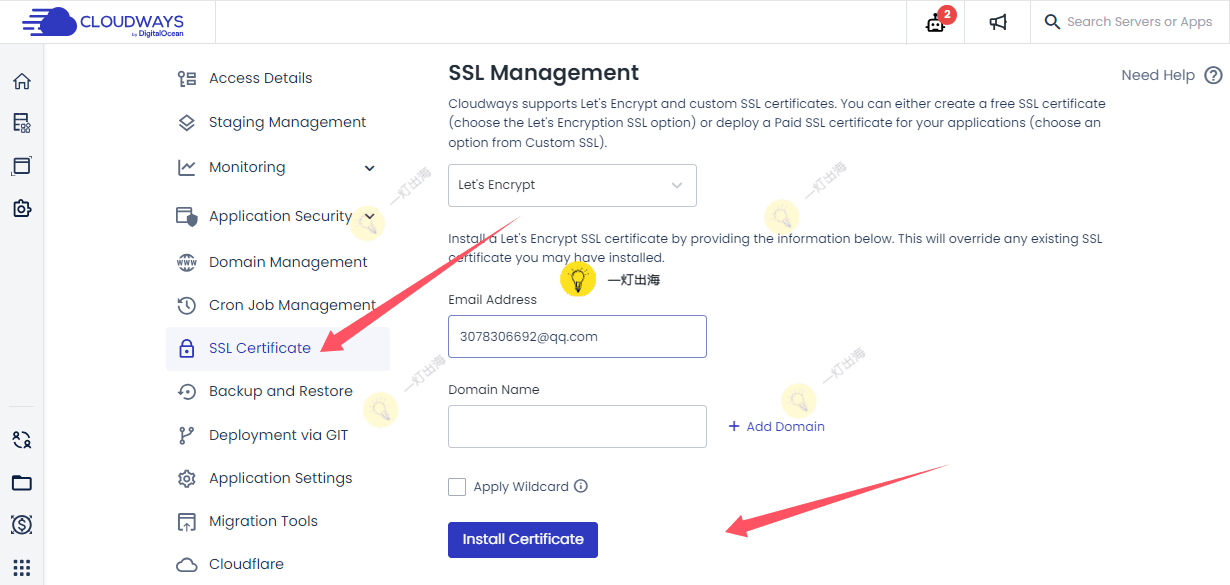Focus the Email Address field
Screen dimensions: 1230x585
coord(577,336)
